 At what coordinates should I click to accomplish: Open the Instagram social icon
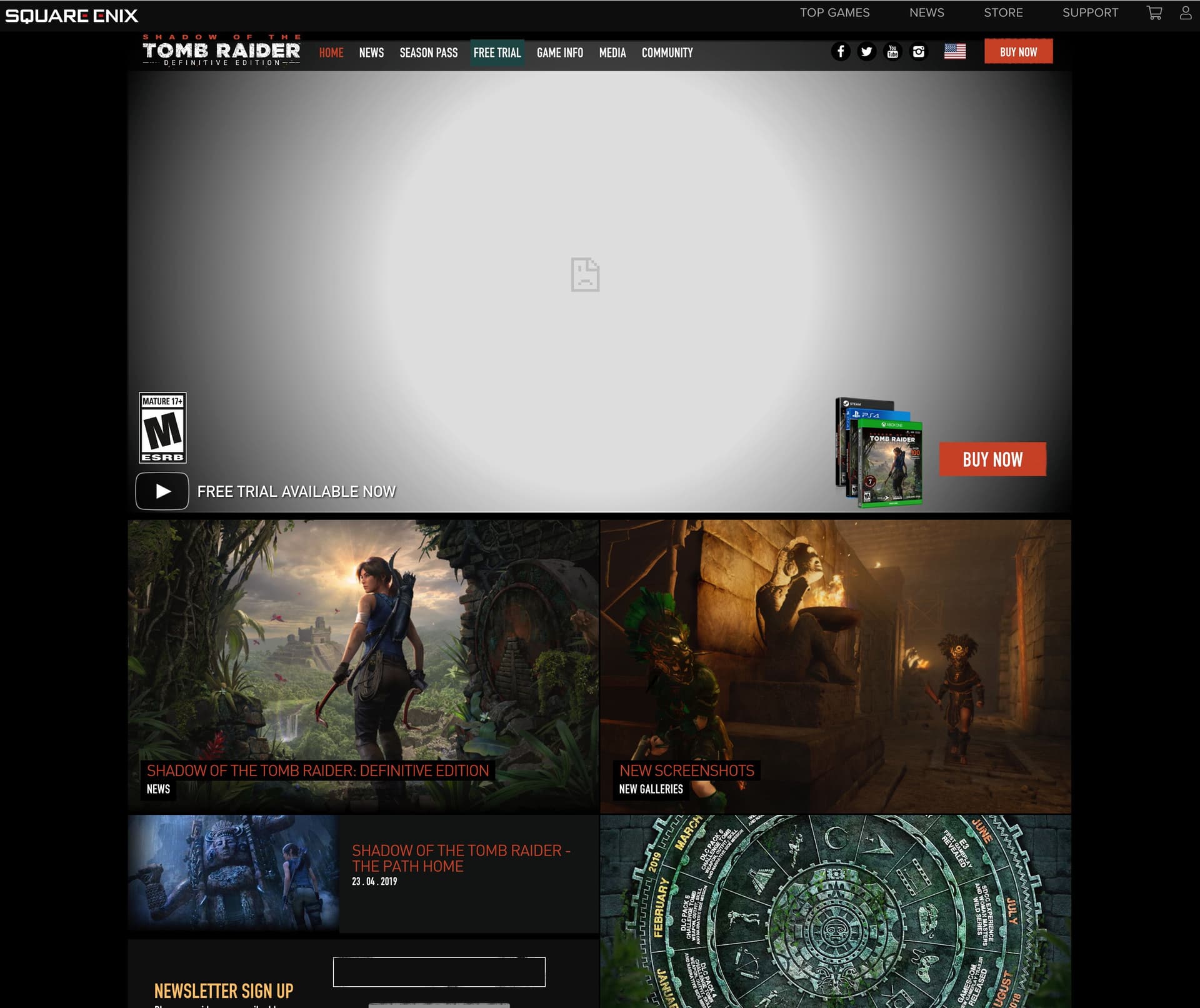pos(918,51)
